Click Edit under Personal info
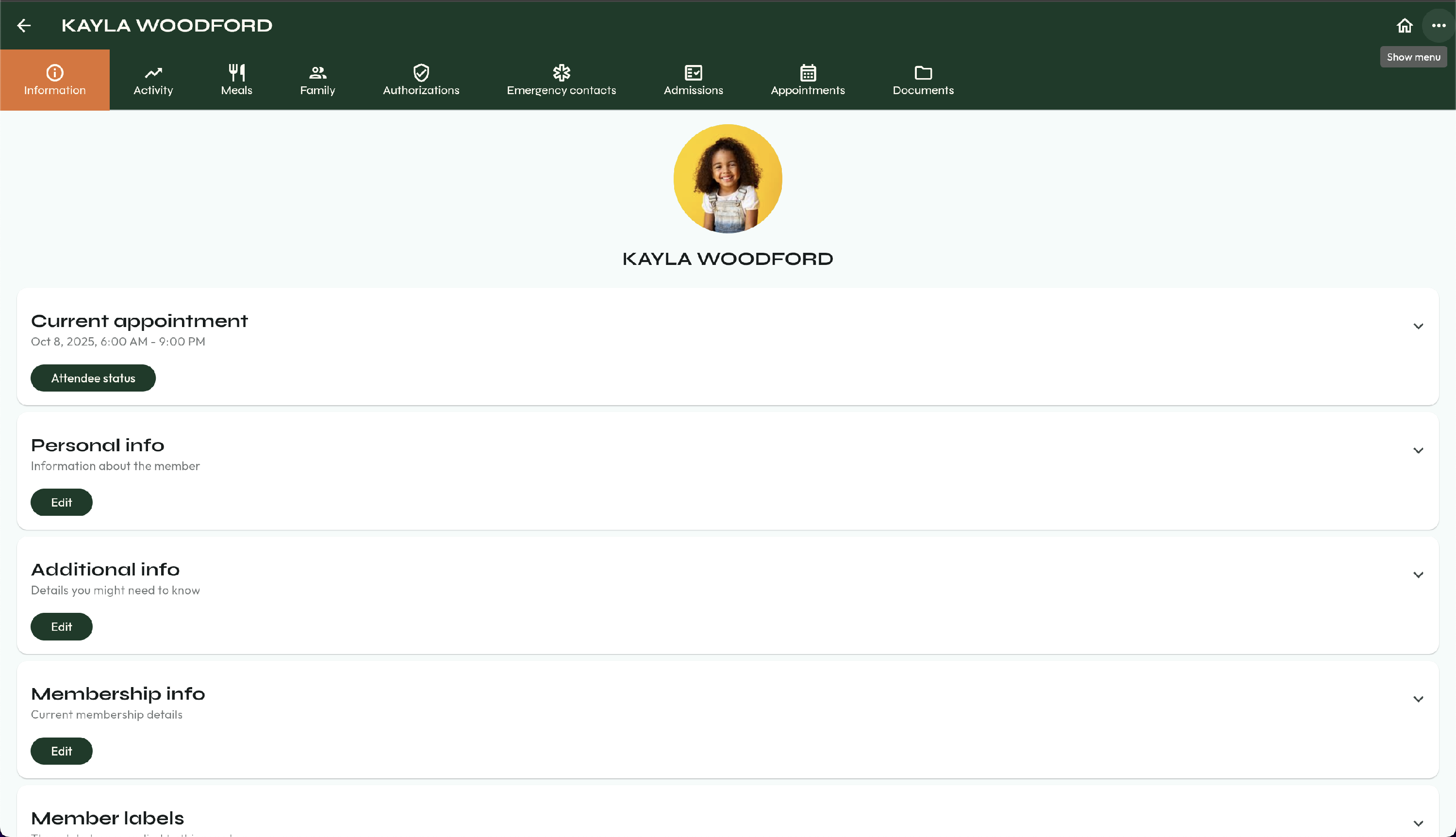Image resolution: width=1456 pixels, height=837 pixels. (62, 502)
